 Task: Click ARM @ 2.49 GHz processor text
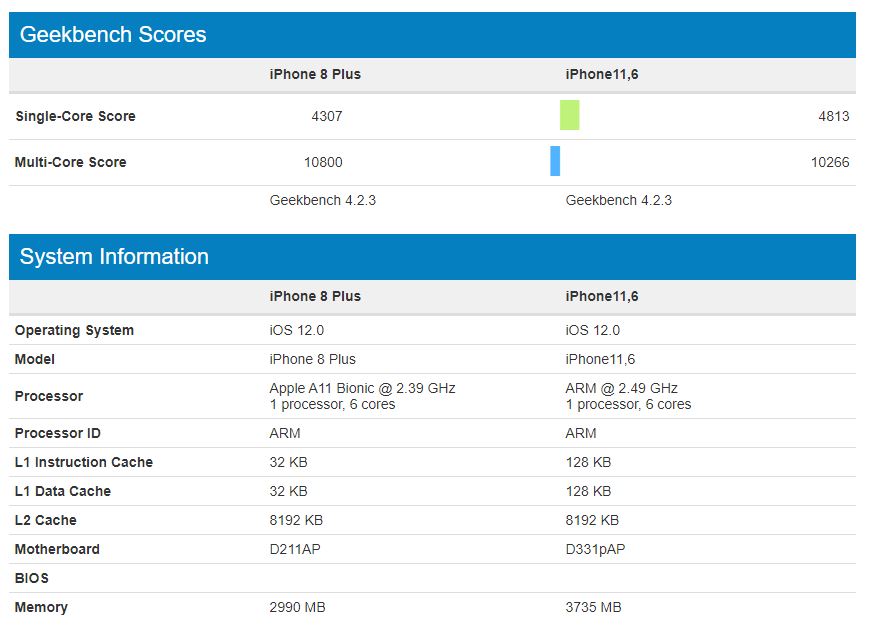coord(621,388)
